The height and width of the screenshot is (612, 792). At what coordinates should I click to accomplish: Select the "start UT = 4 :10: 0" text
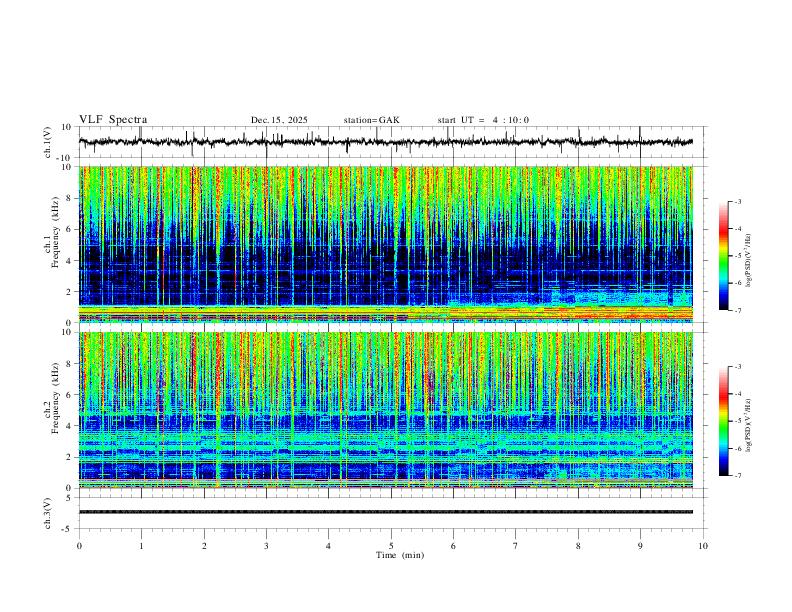483,120
